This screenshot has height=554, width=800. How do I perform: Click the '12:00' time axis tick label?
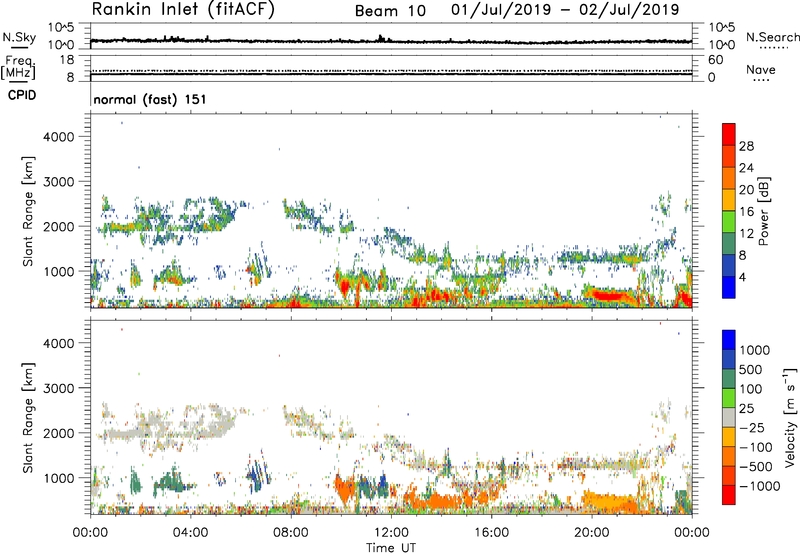(391, 533)
